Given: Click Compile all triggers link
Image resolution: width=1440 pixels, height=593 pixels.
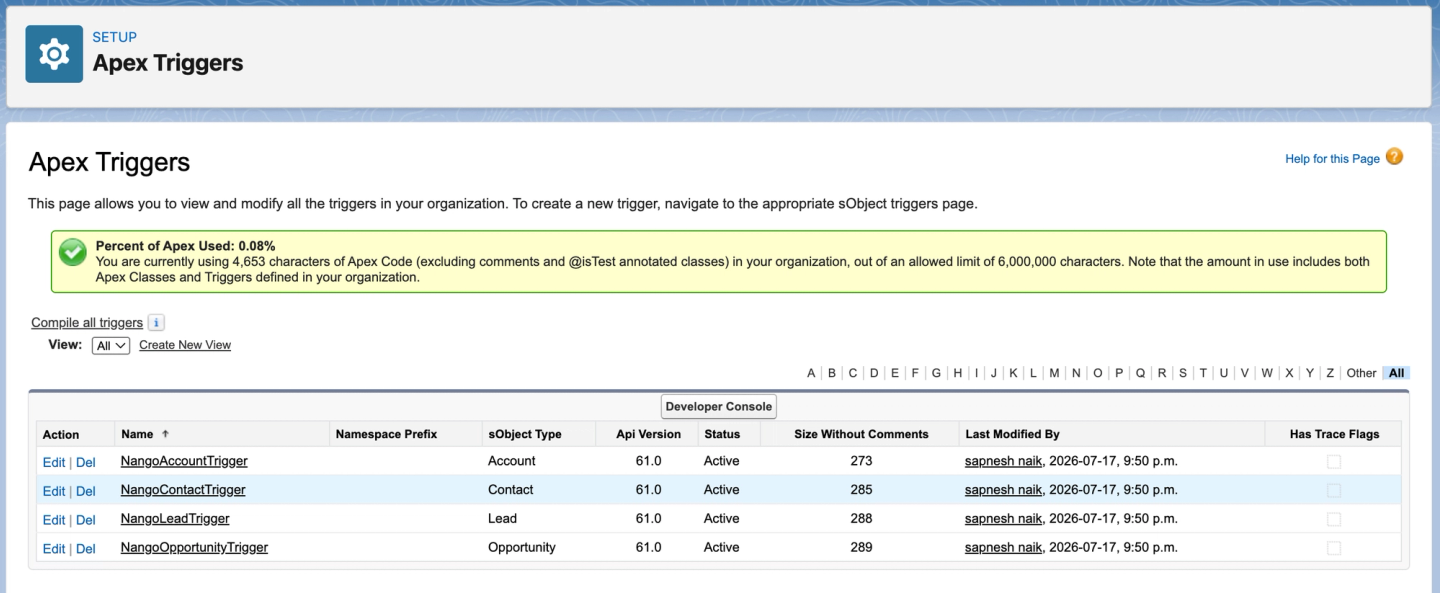Looking at the screenshot, I should tap(87, 323).
